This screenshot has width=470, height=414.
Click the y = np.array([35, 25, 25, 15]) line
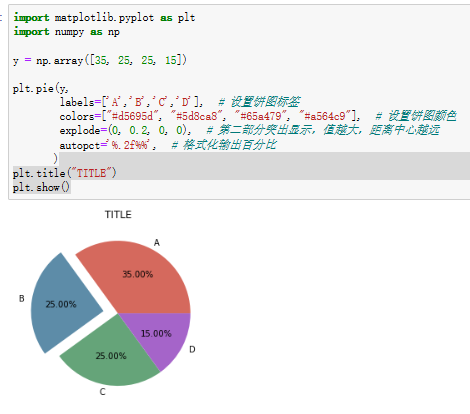[100, 60]
